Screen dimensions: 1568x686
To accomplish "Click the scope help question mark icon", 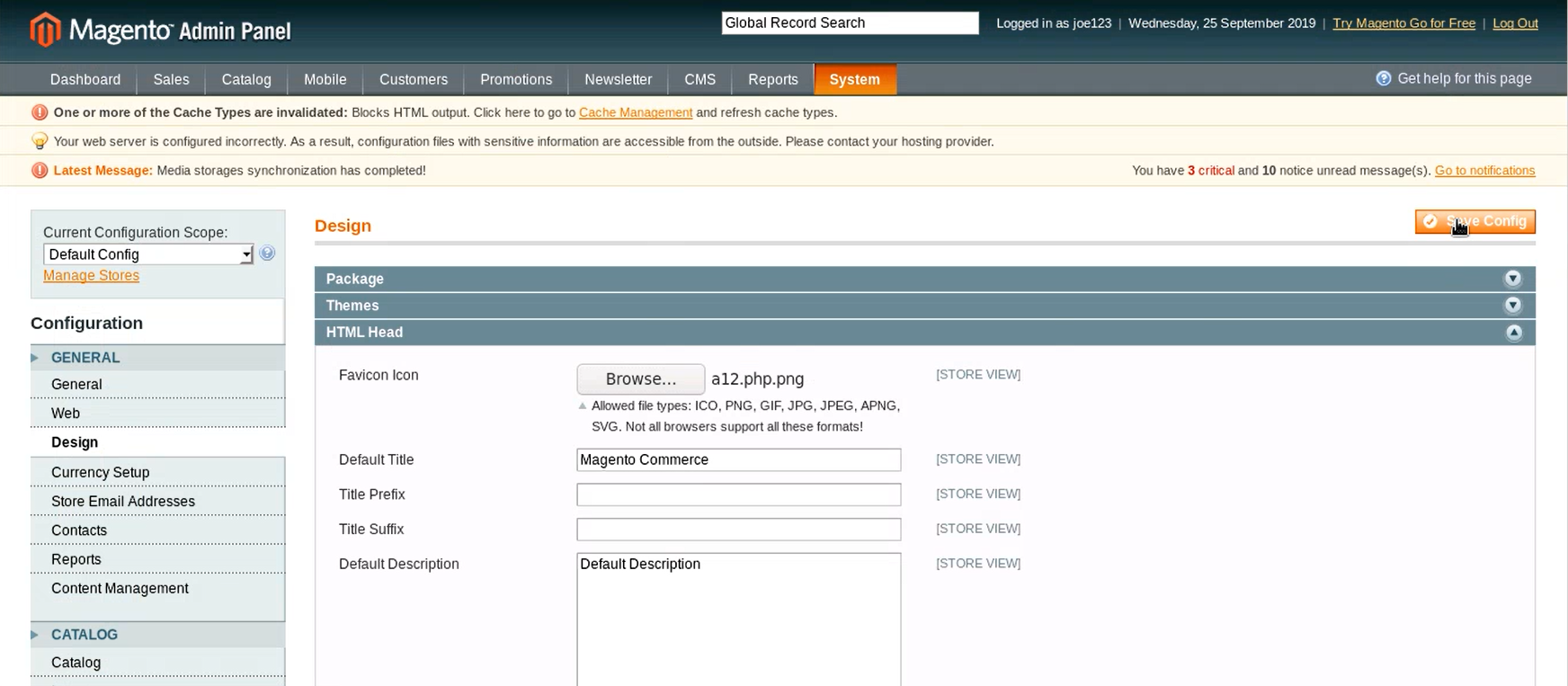I will pyautogui.click(x=267, y=254).
